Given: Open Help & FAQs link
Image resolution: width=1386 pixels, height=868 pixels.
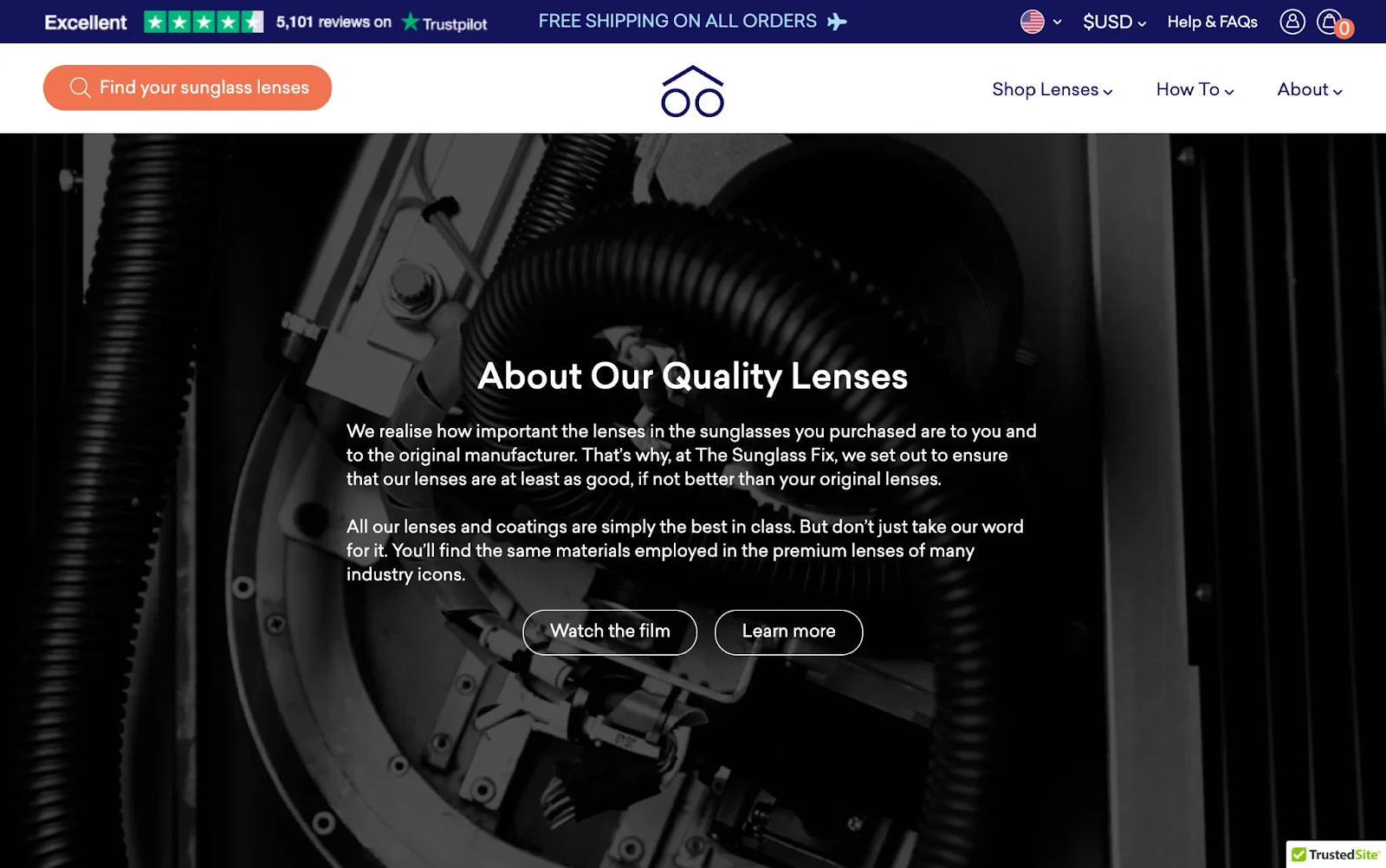Looking at the screenshot, I should (1212, 23).
